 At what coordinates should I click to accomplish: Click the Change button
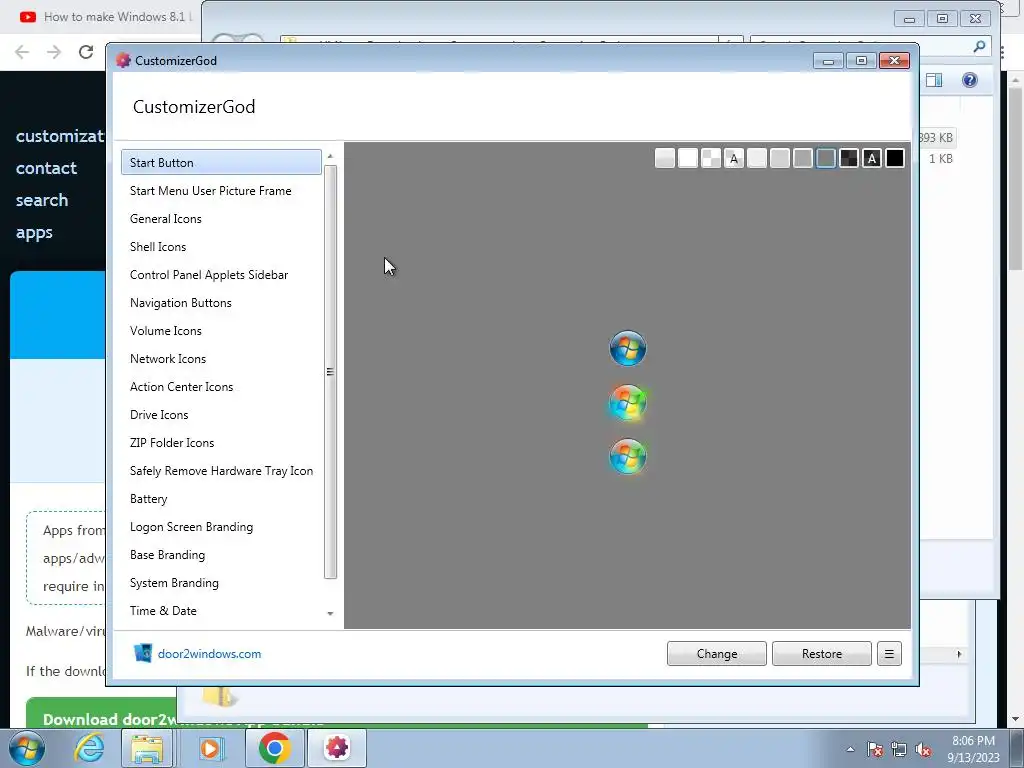(716, 654)
